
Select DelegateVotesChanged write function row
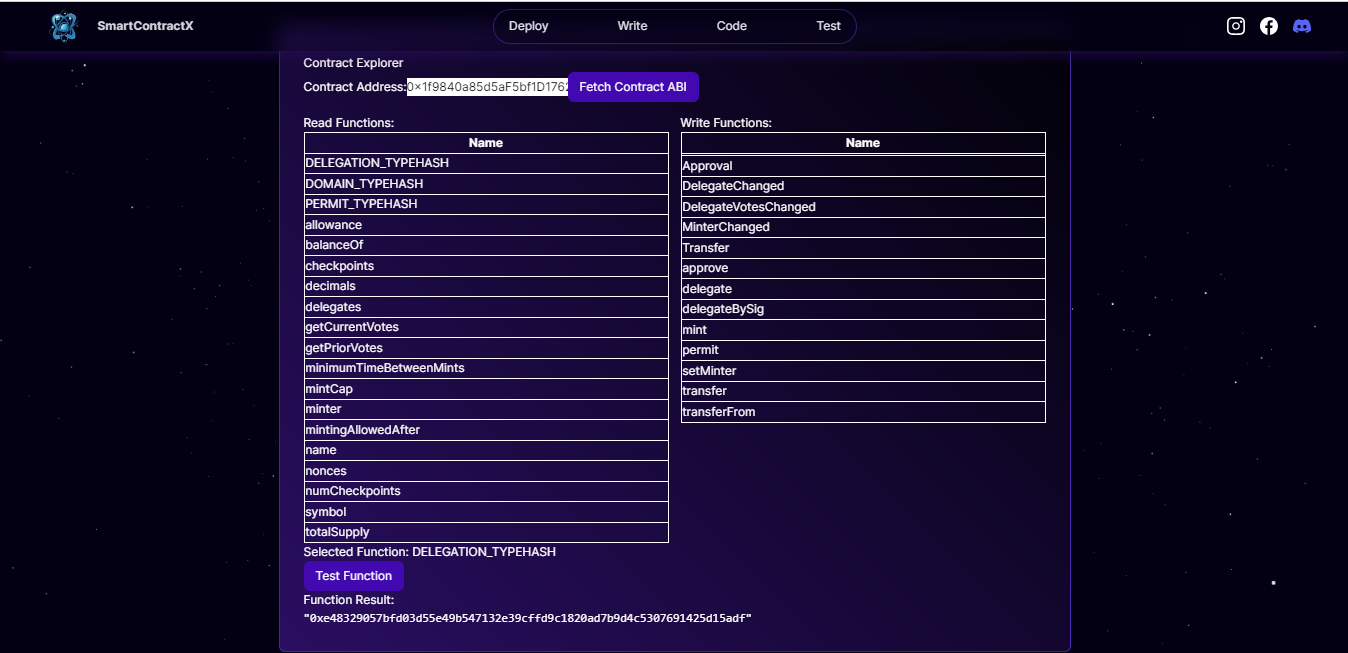coord(863,207)
